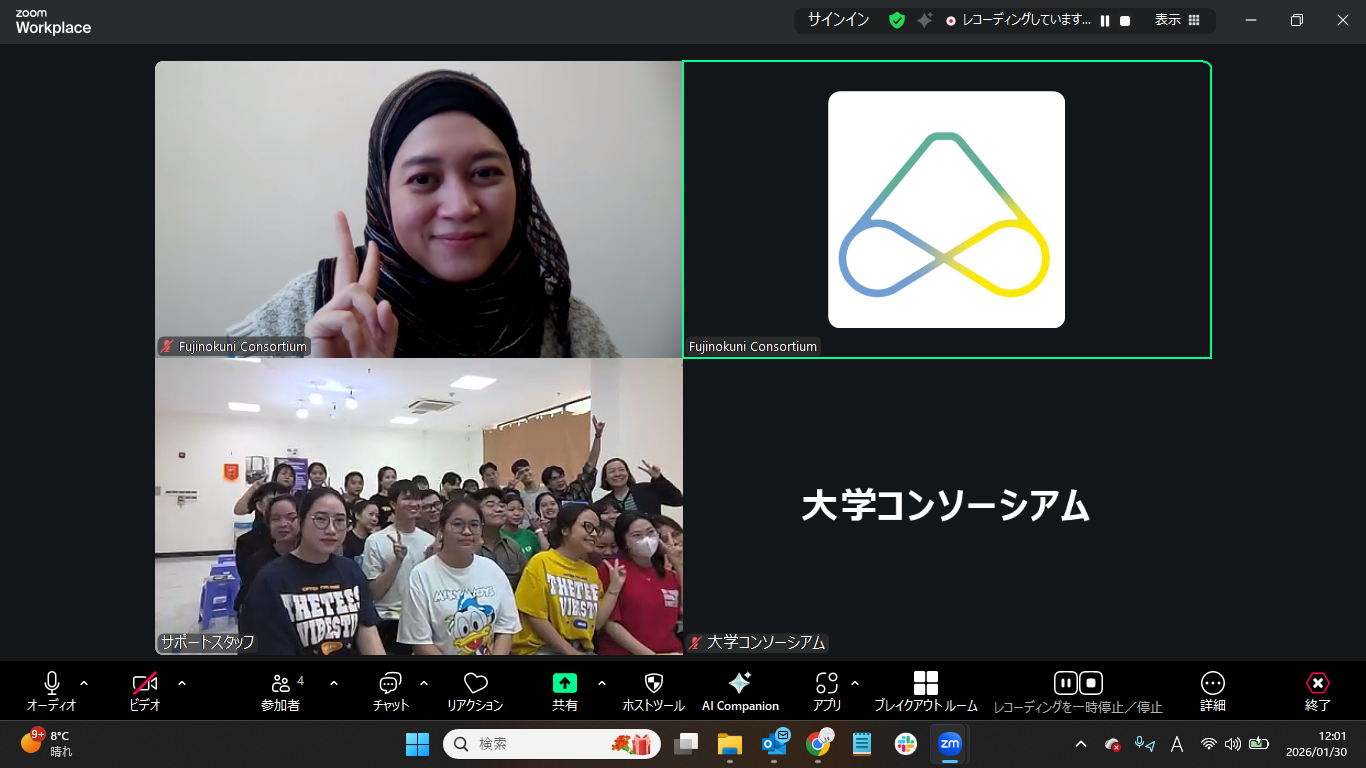Viewport: 1366px width, 768px height.
Task: Turn on camera with Video (ビデオ) button
Action: coord(145,690)
